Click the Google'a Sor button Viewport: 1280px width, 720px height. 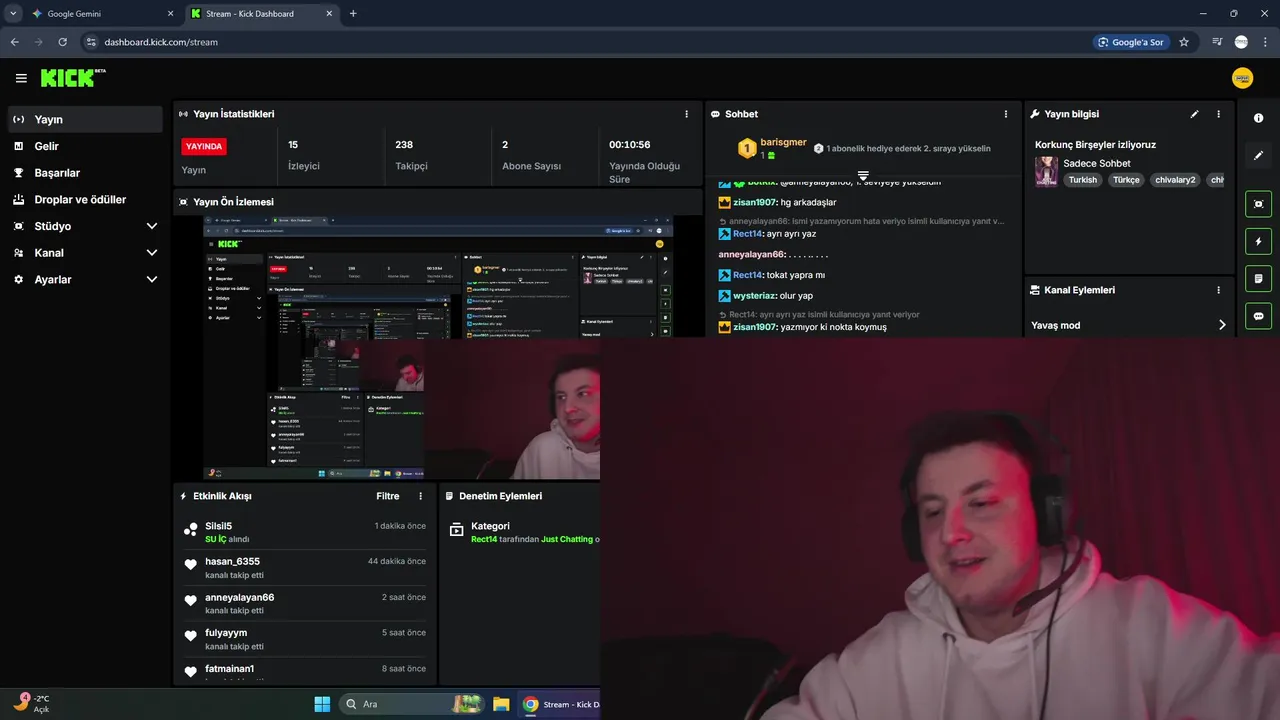click(1131, 42)
